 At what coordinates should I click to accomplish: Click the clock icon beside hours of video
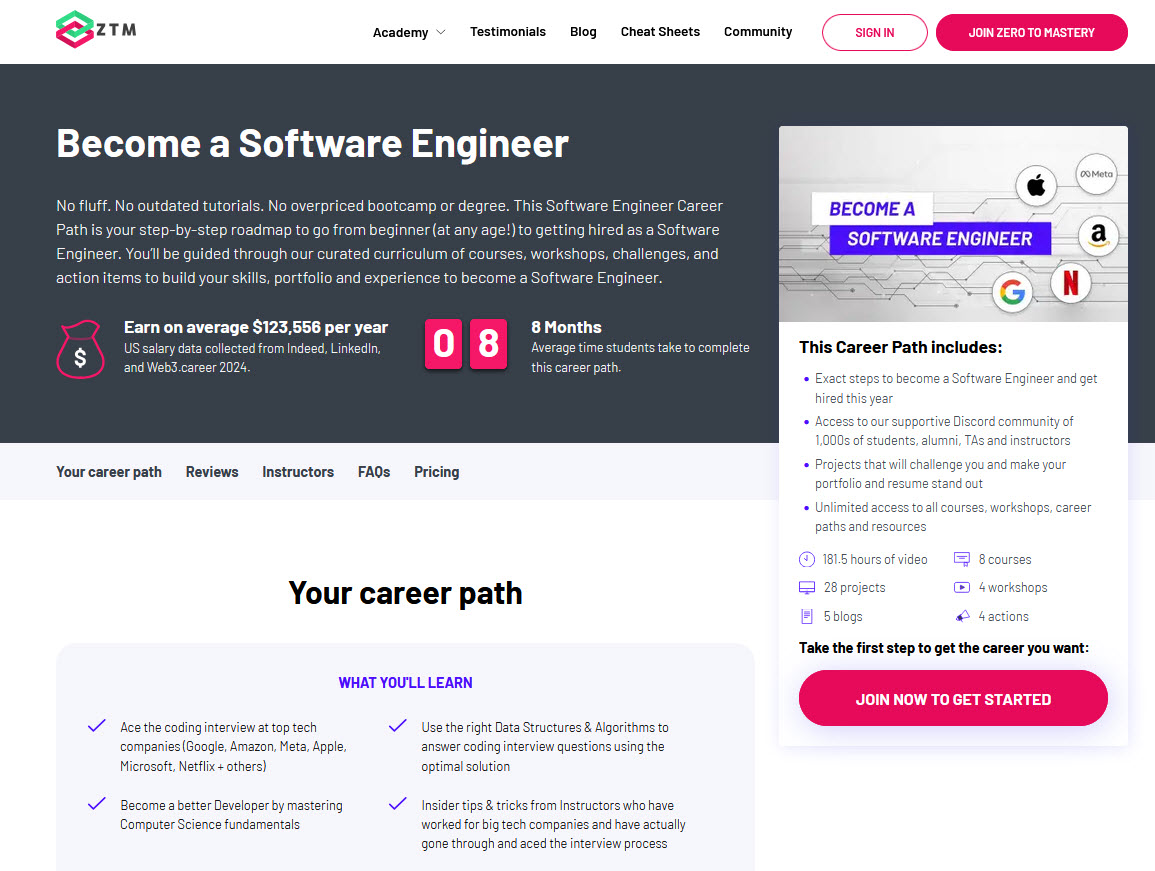coord(807,559)
